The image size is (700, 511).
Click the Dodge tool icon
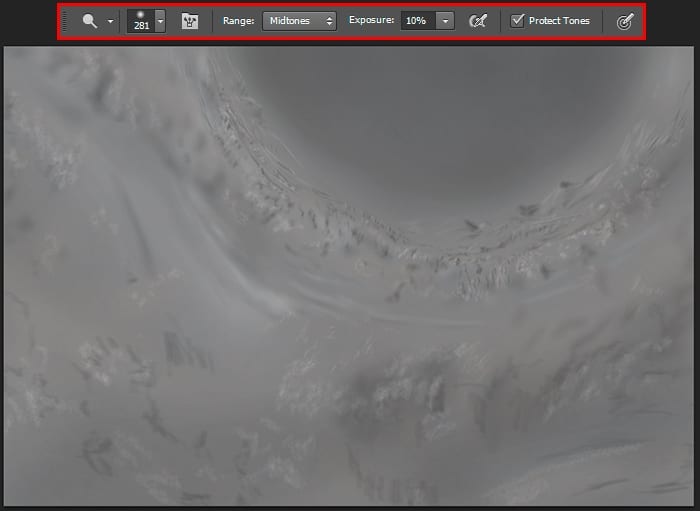(90, 21)
